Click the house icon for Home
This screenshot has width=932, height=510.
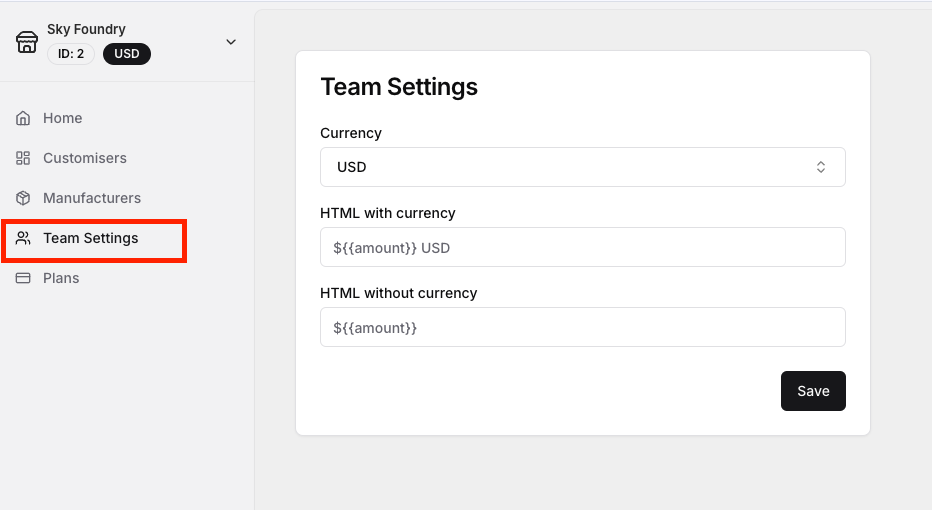click(x=23, y=118)
